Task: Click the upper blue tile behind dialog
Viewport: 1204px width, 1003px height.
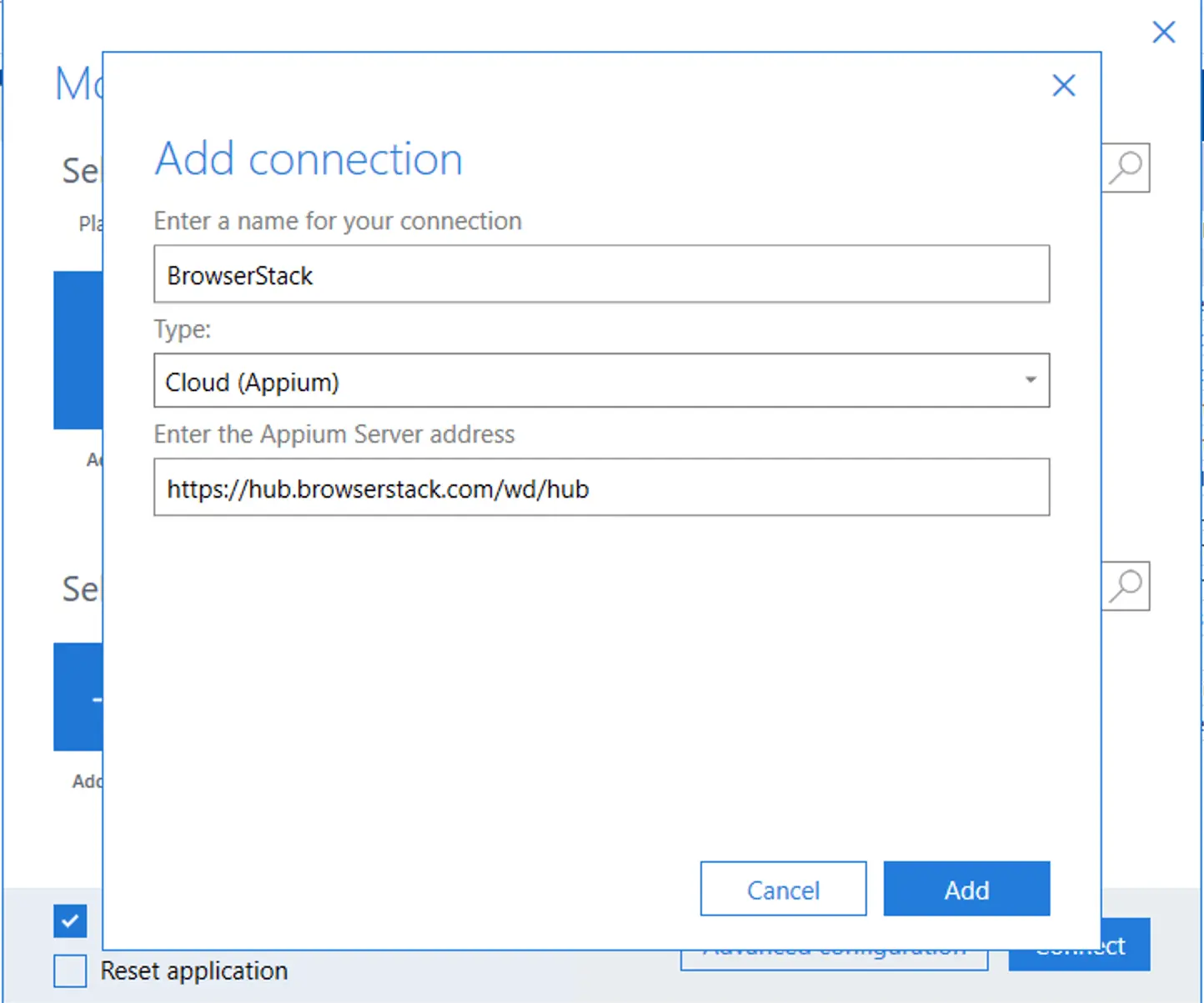Action: click(x=78, y=350)
